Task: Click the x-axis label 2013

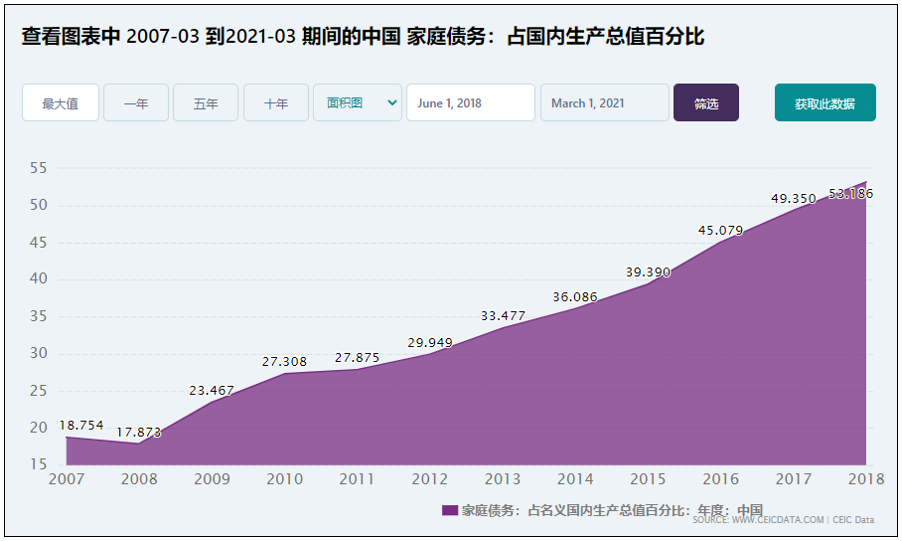Action: 502,479
